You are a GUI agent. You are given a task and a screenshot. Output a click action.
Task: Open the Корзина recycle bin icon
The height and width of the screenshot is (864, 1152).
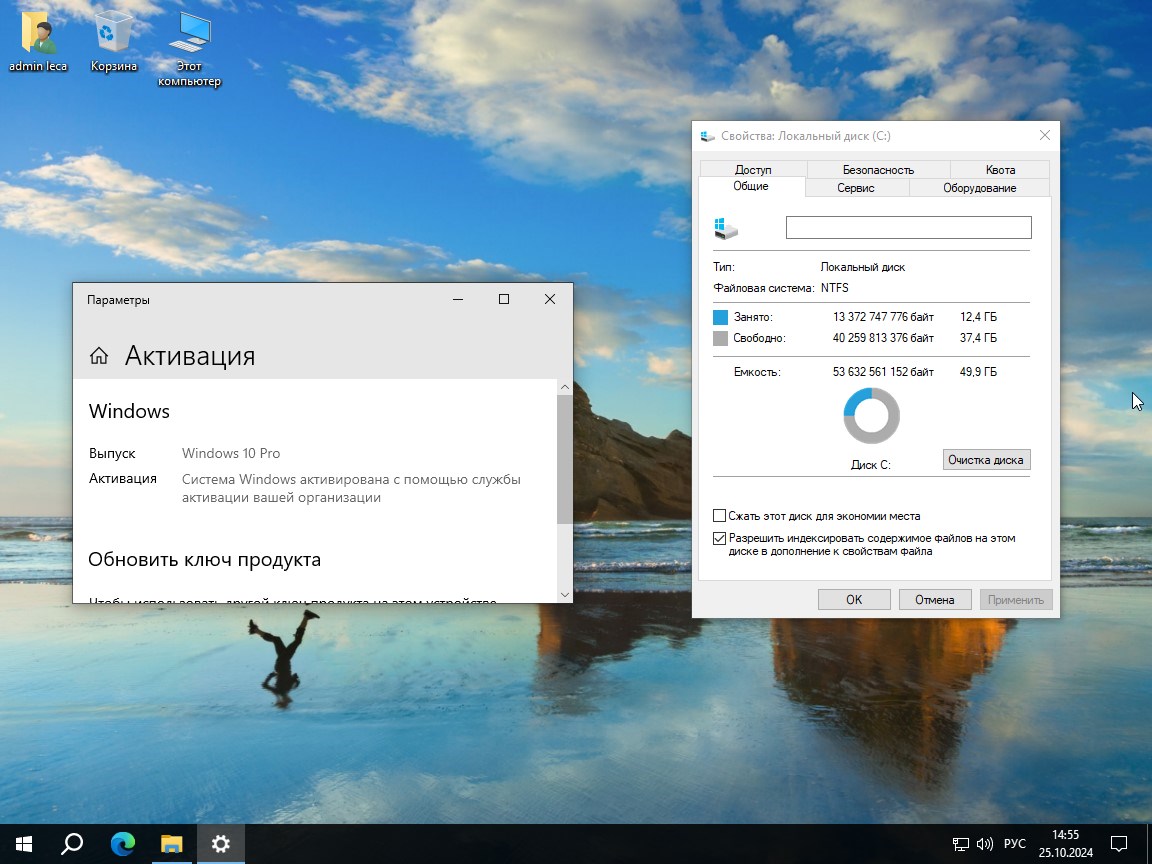[113, 34]
